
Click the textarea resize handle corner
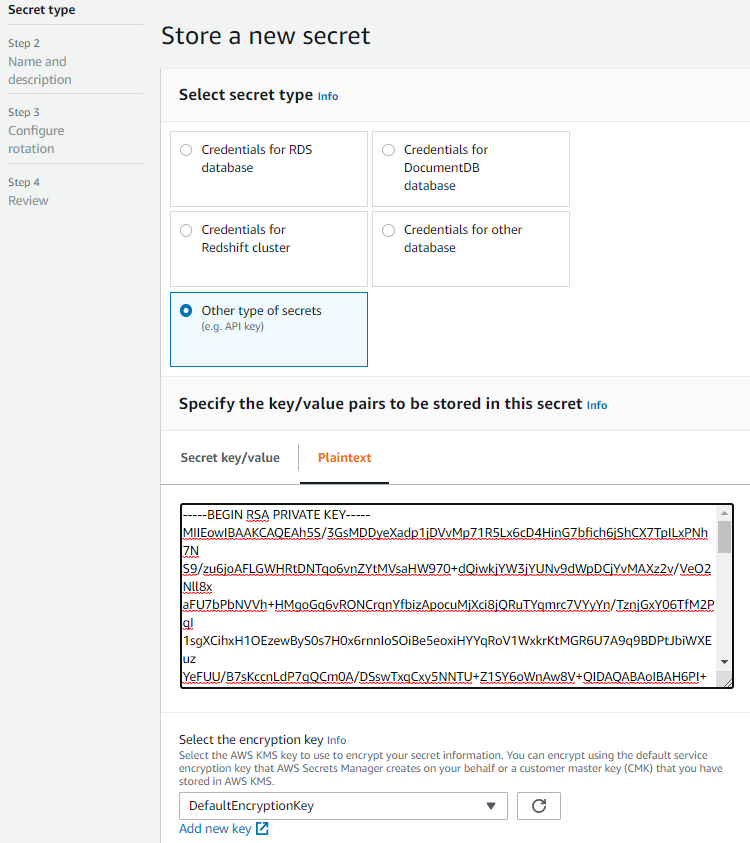point(727,682)
